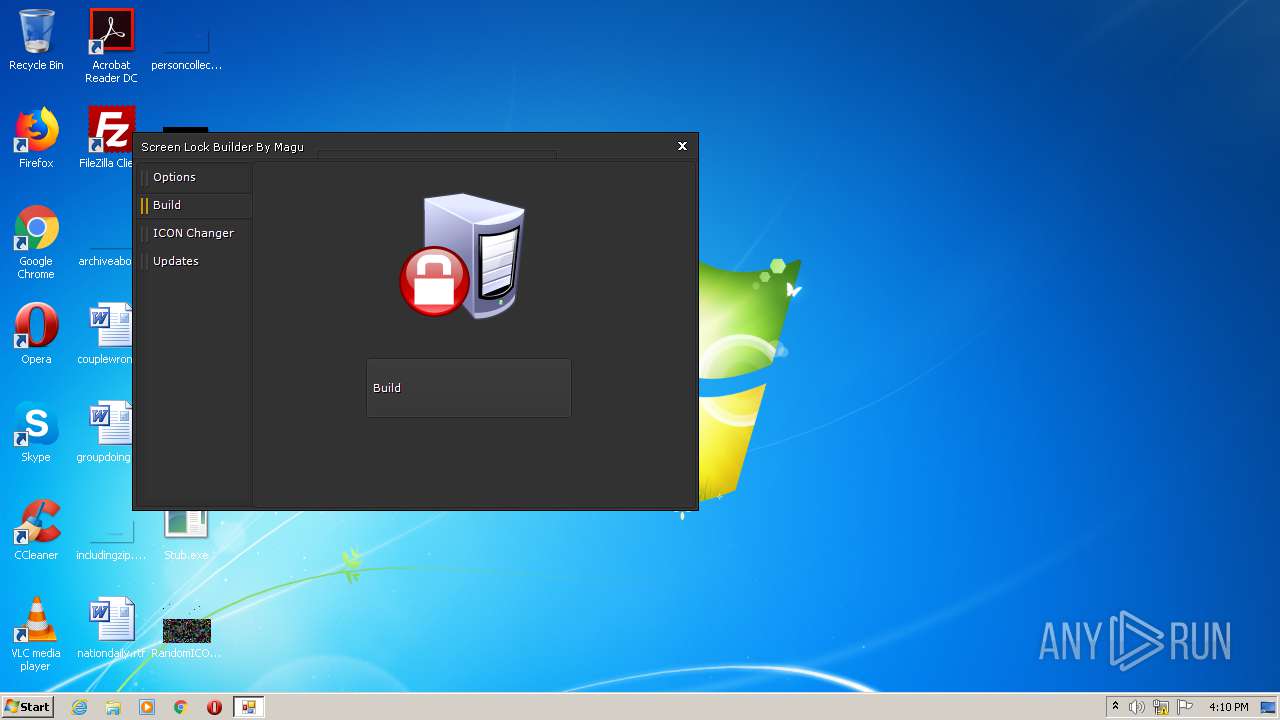Open Opera from the taskbar

pyautogui.click(x=214, y=707)
